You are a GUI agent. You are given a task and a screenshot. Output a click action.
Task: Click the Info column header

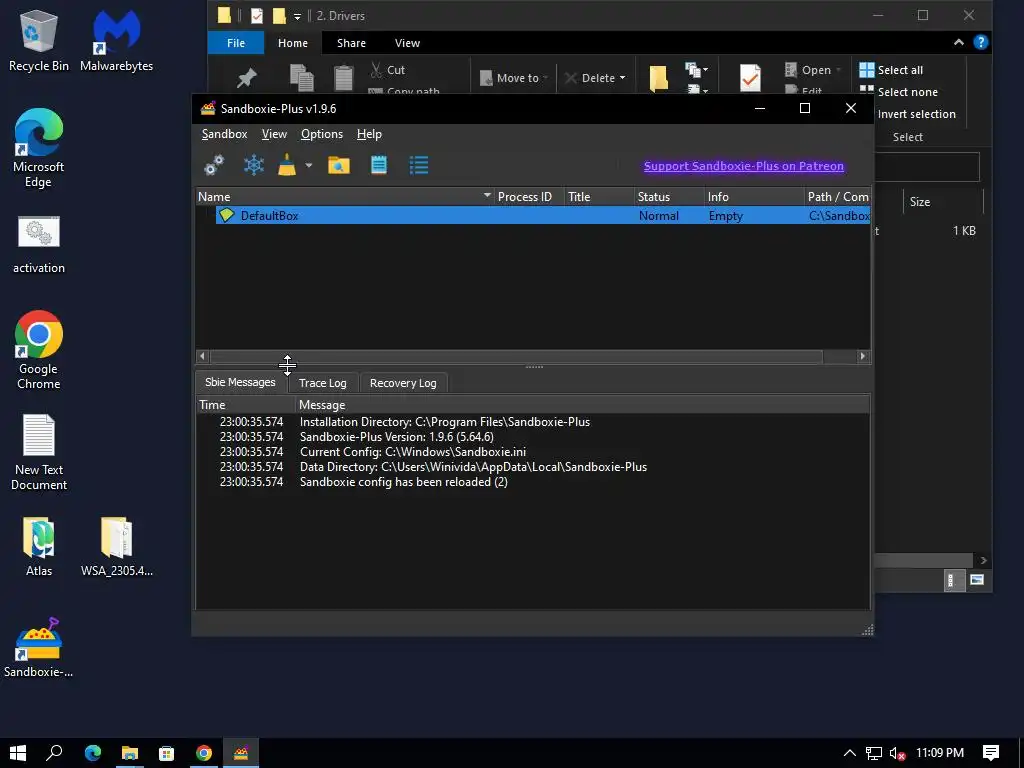tap(754, 197)
